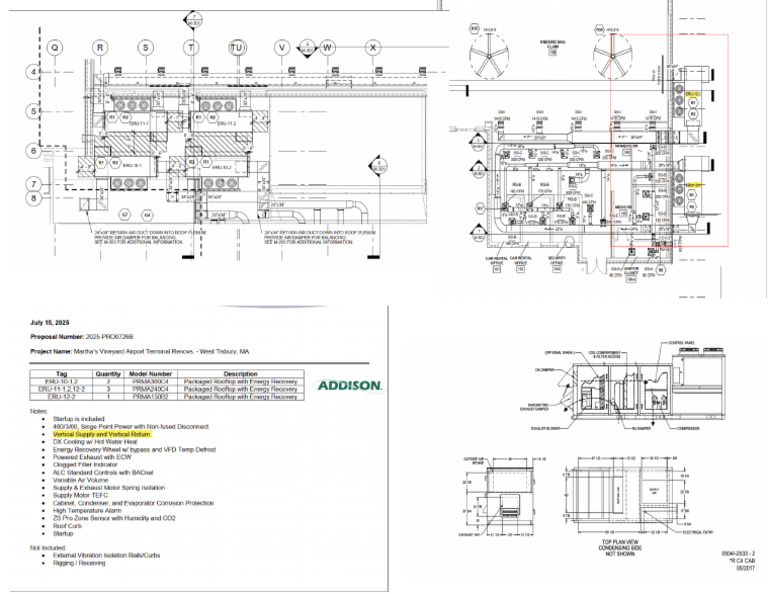
Task: Click the 'SECURITY OFFICE' room label
Action: tap(557, 261)
